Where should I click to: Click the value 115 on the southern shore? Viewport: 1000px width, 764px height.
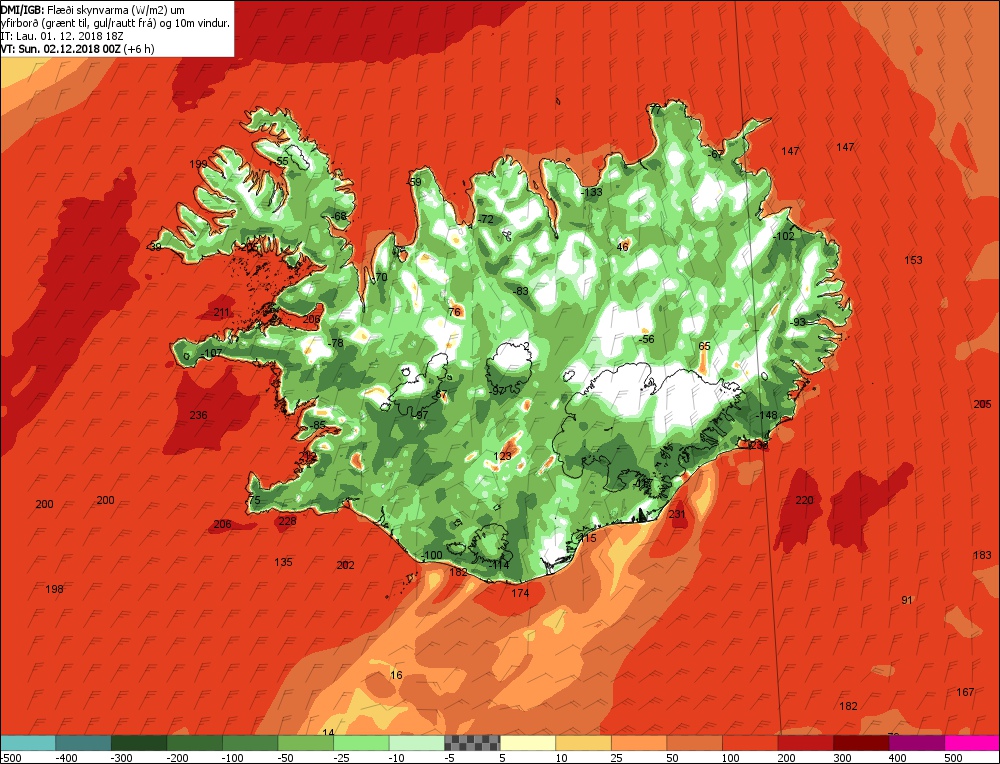pos(587,538)
